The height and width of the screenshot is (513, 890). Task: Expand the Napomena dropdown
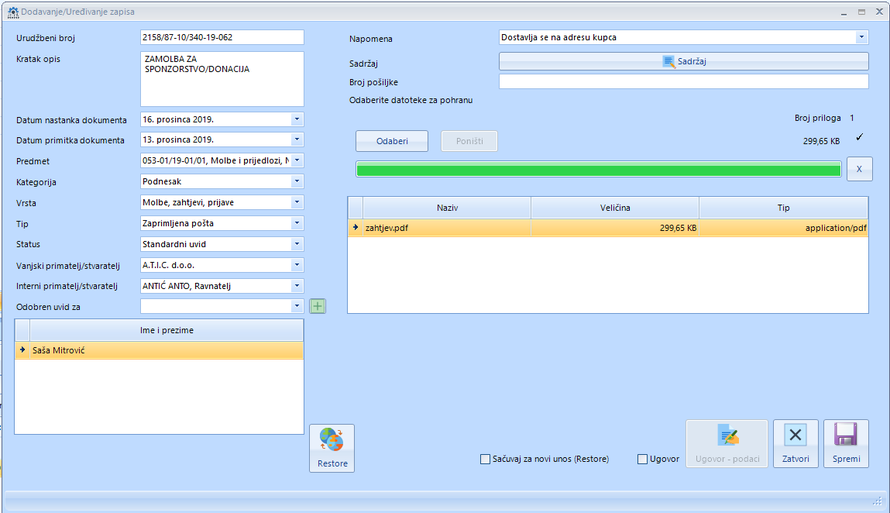point(861,38)
